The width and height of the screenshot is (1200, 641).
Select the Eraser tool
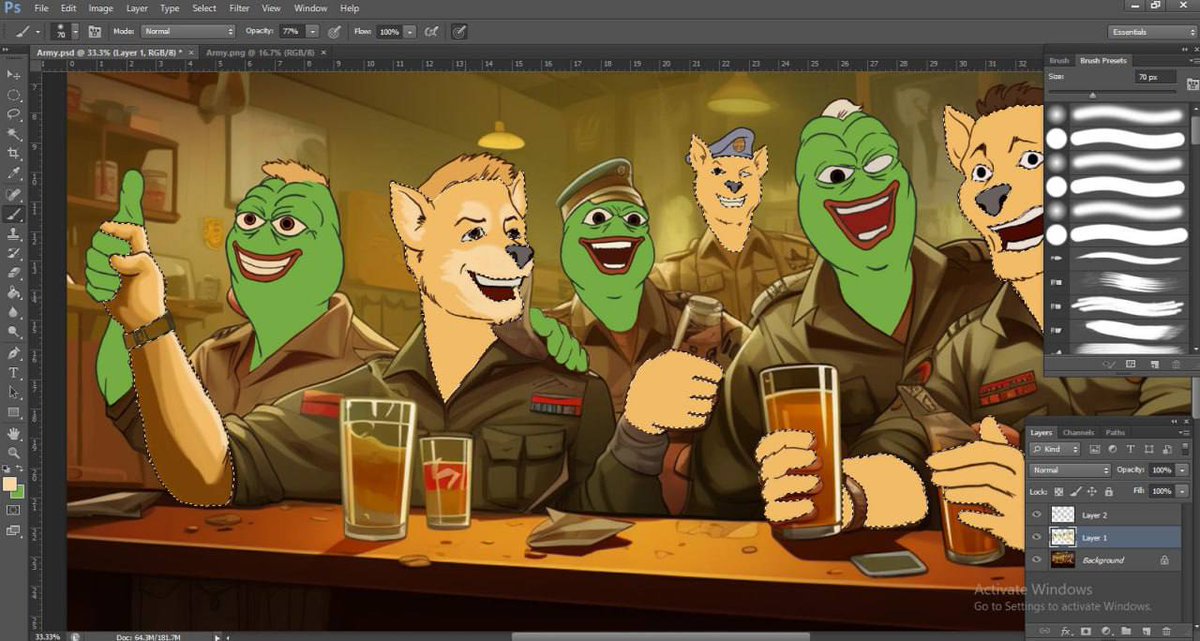tap(14, 273)
